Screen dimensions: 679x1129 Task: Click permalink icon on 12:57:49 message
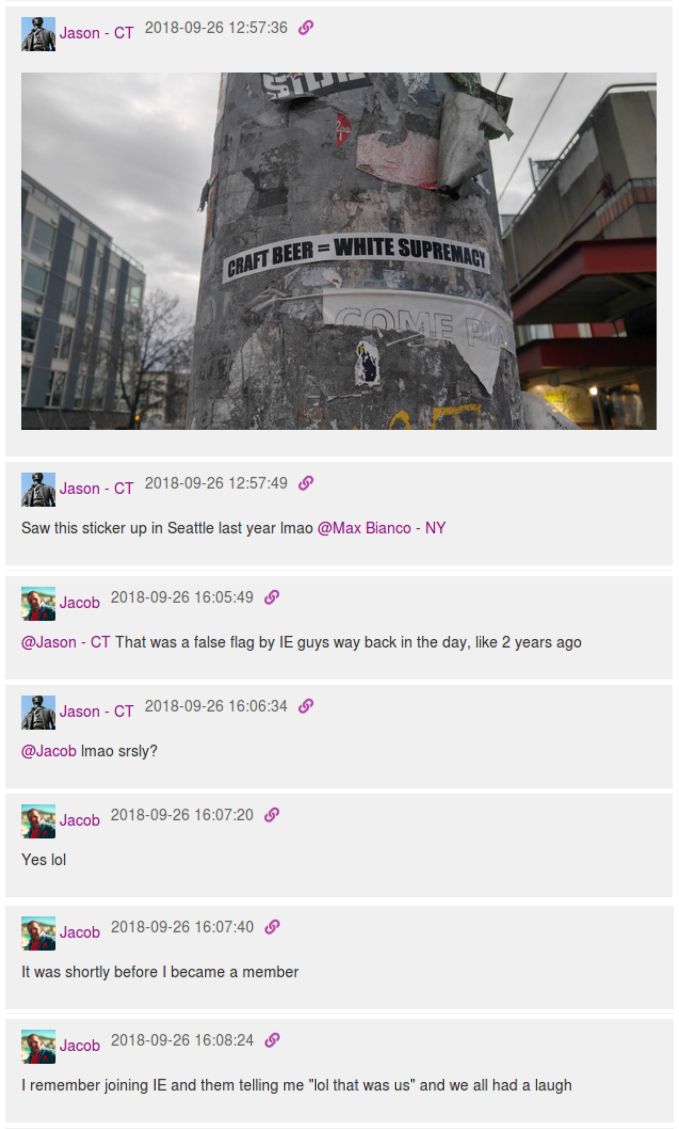click(306, 483)
